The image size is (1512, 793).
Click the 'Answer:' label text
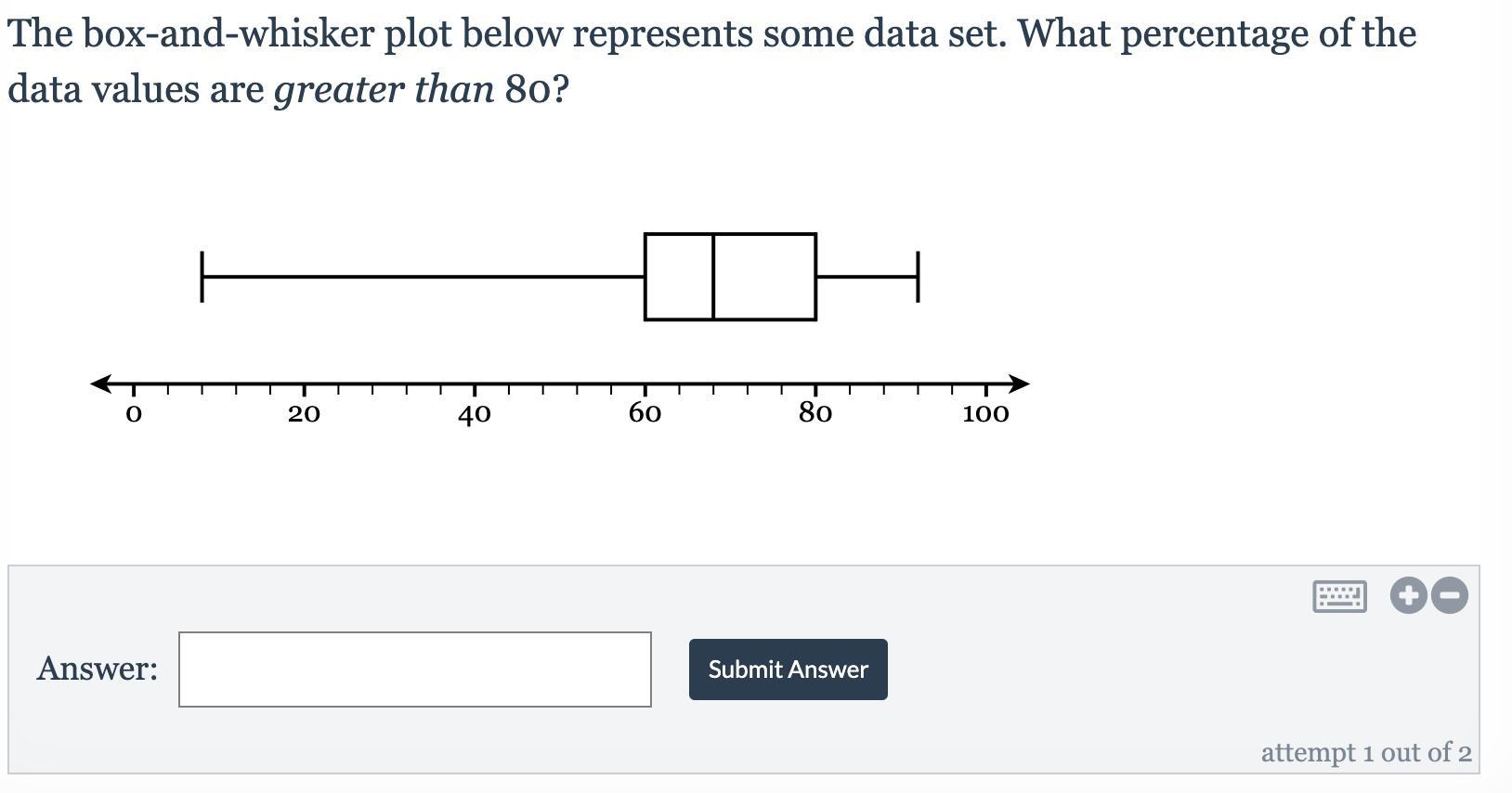point(98,669)
